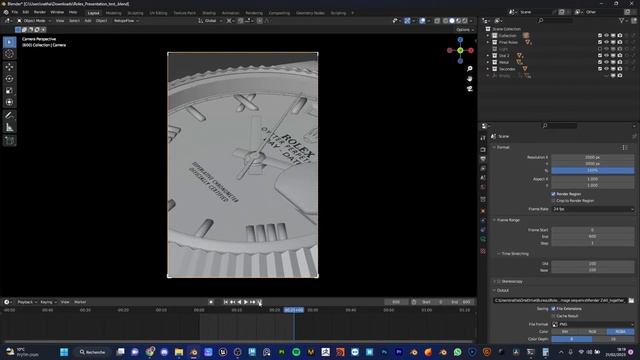
Task: Toggle the camera view icon in viewport
Action: point(469,88)
